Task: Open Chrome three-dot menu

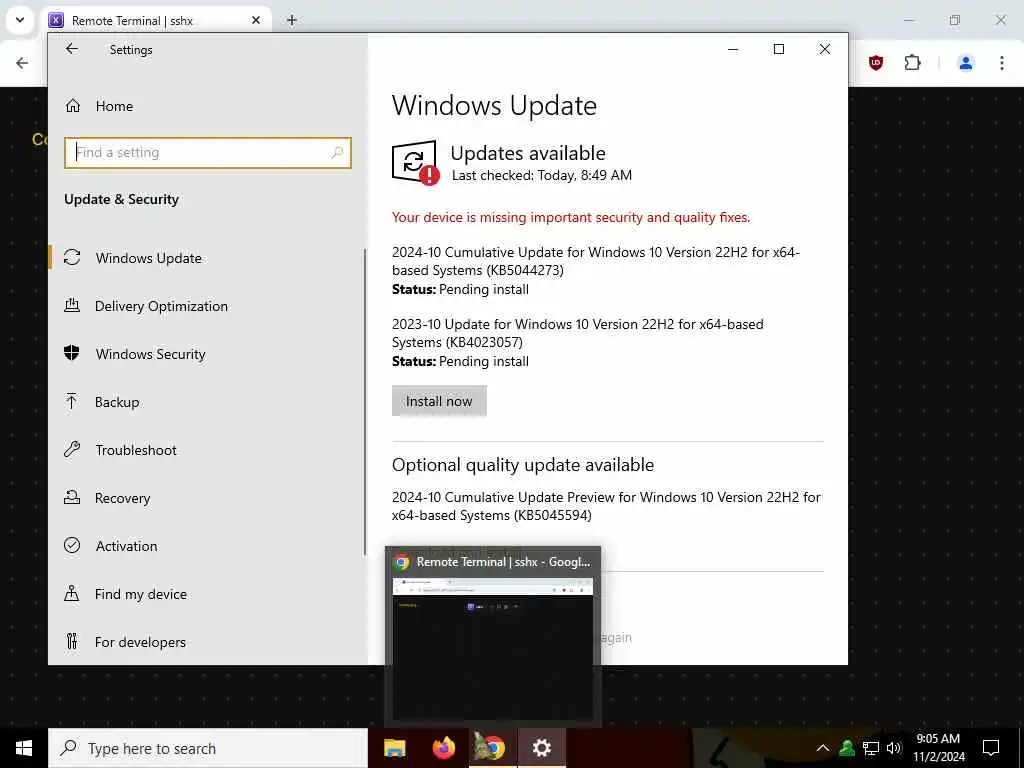Action: tap(1002, 63)
